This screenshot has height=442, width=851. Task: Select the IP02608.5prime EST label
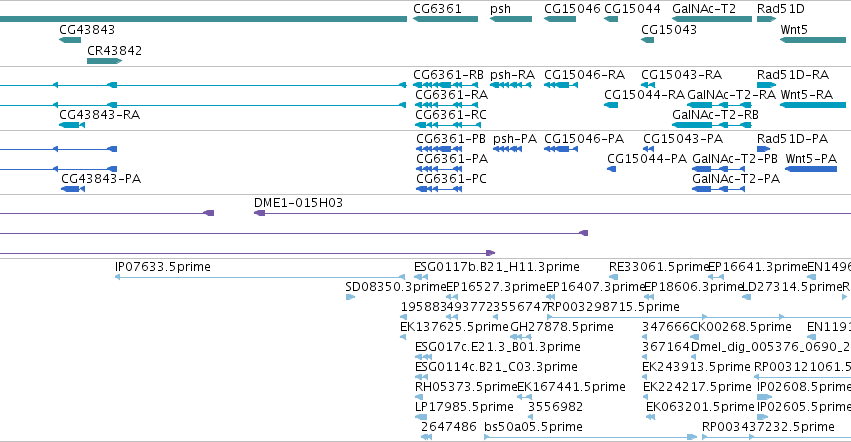click(x=804, y=387)
